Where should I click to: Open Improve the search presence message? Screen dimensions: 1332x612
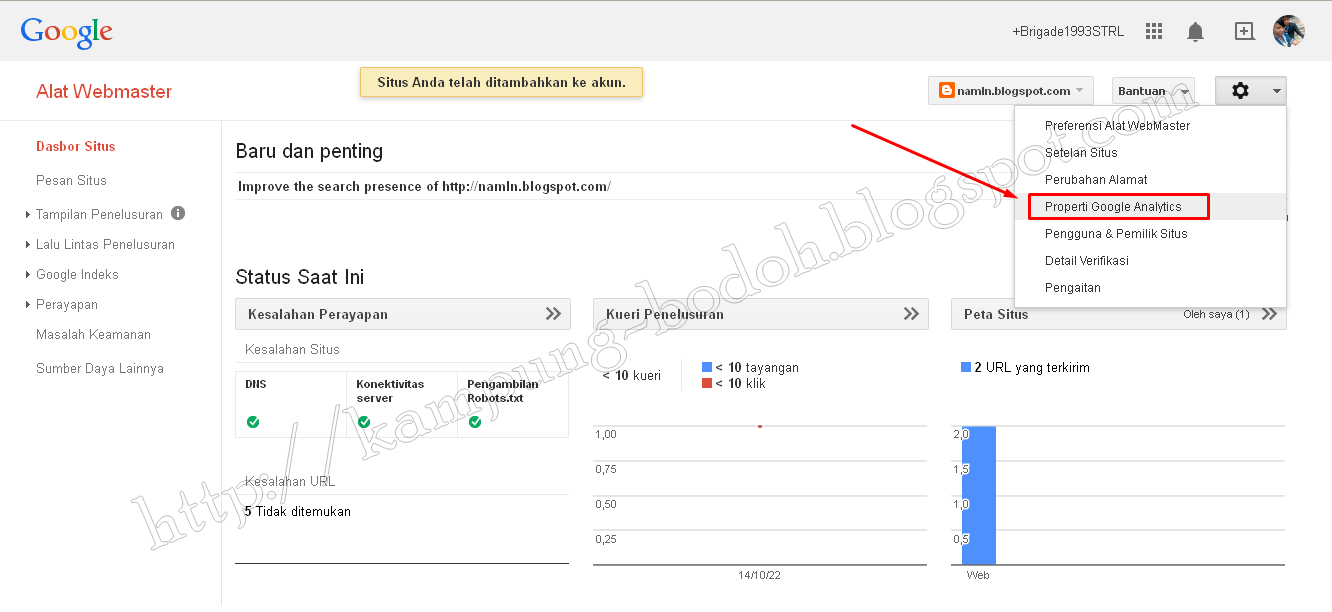424,186
